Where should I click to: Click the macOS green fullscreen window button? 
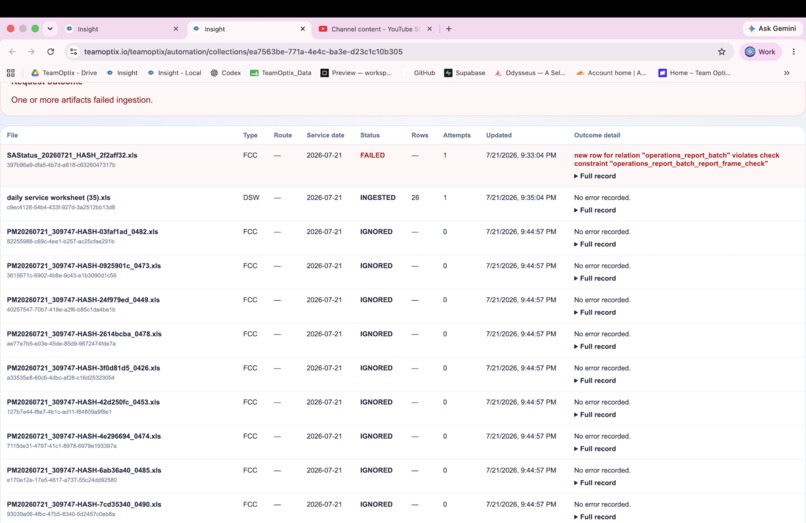pos(35,29)
